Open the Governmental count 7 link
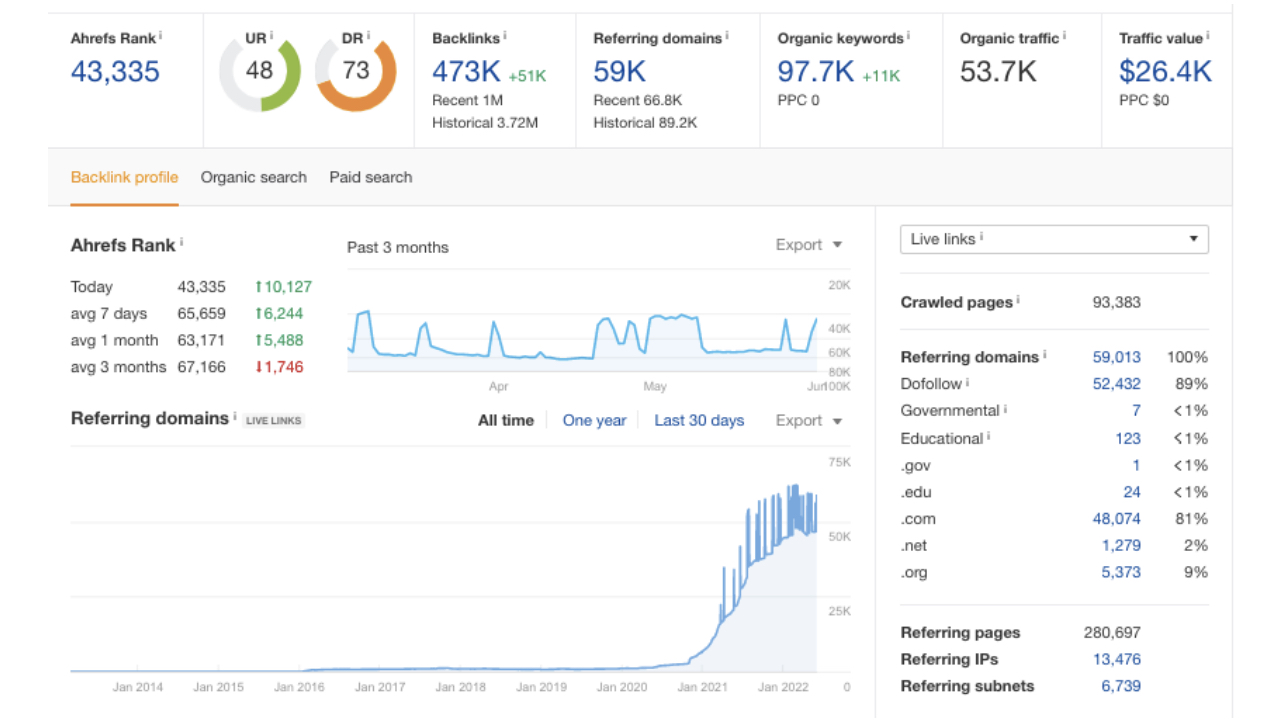The height and width of the screenshot is (720, 1284). point(1136,411)
